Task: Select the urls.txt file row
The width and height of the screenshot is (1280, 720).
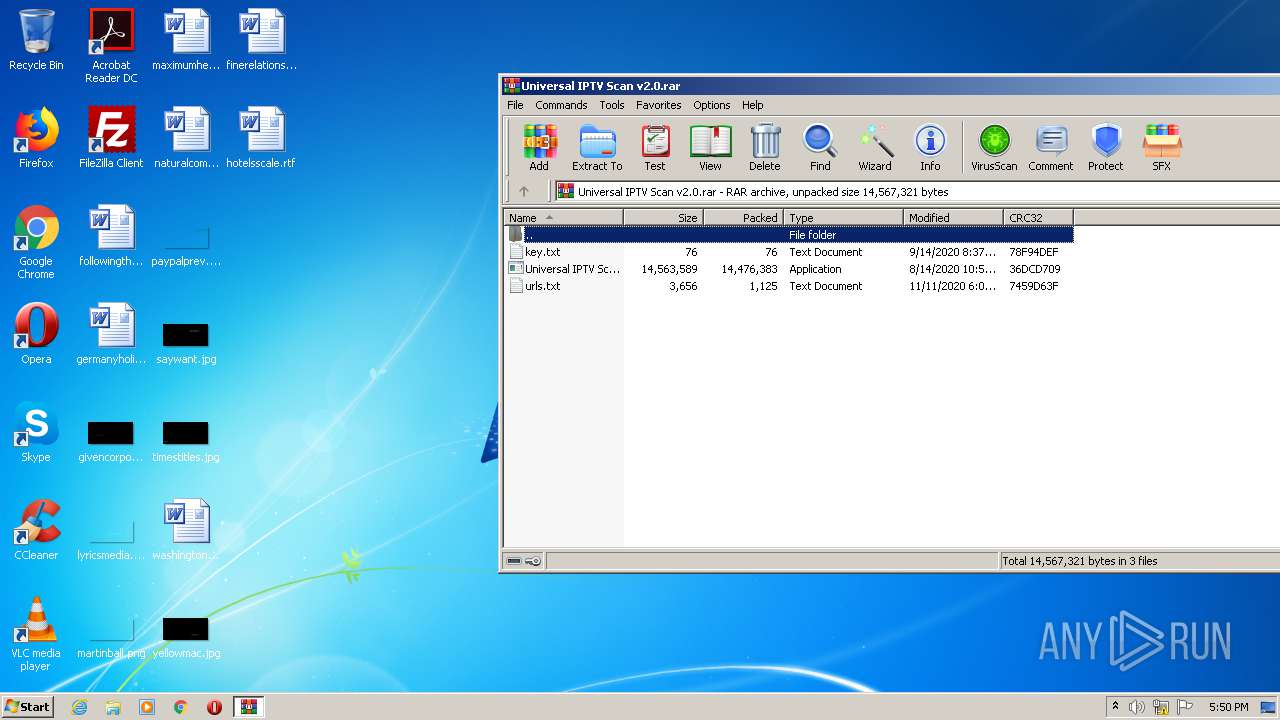Action: coord(789,286)
